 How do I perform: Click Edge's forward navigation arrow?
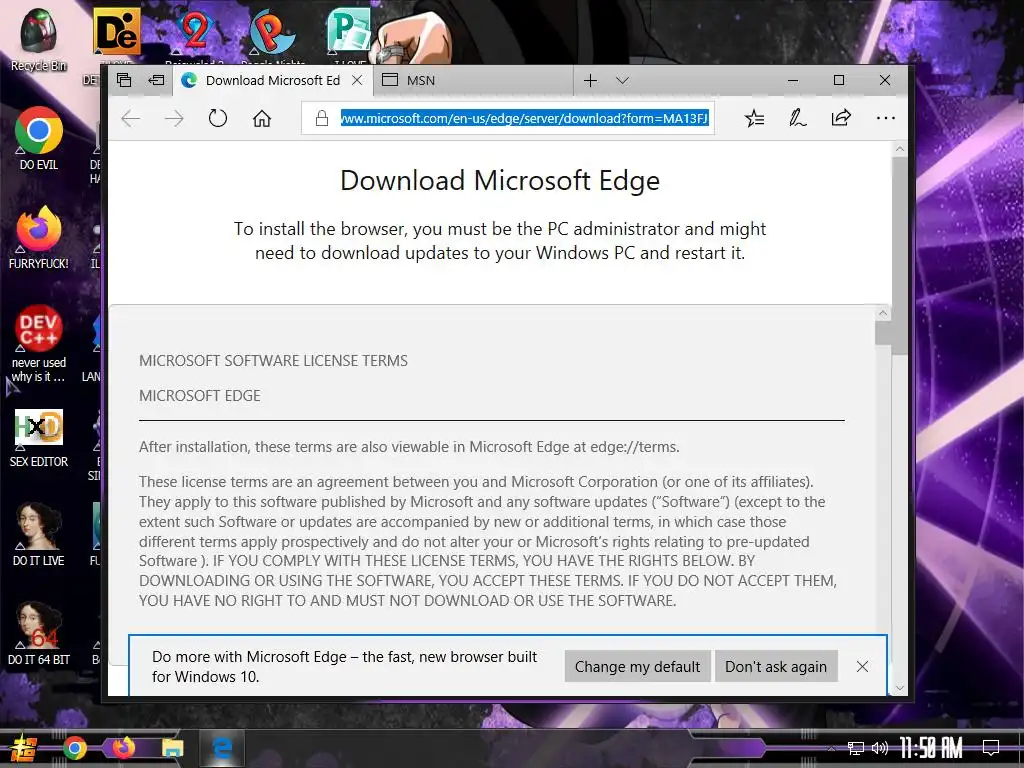click(174, 118)
